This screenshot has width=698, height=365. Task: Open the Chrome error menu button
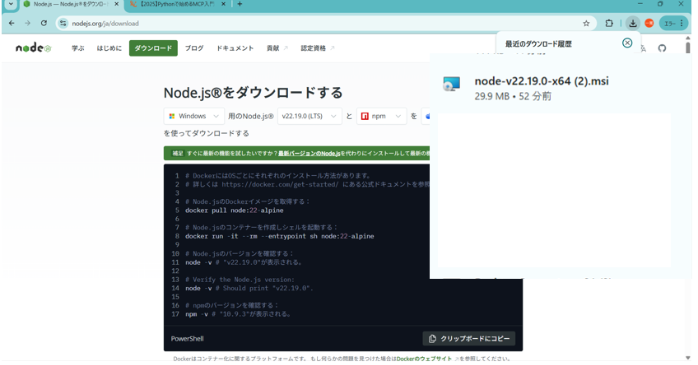(x=674, y=23)
